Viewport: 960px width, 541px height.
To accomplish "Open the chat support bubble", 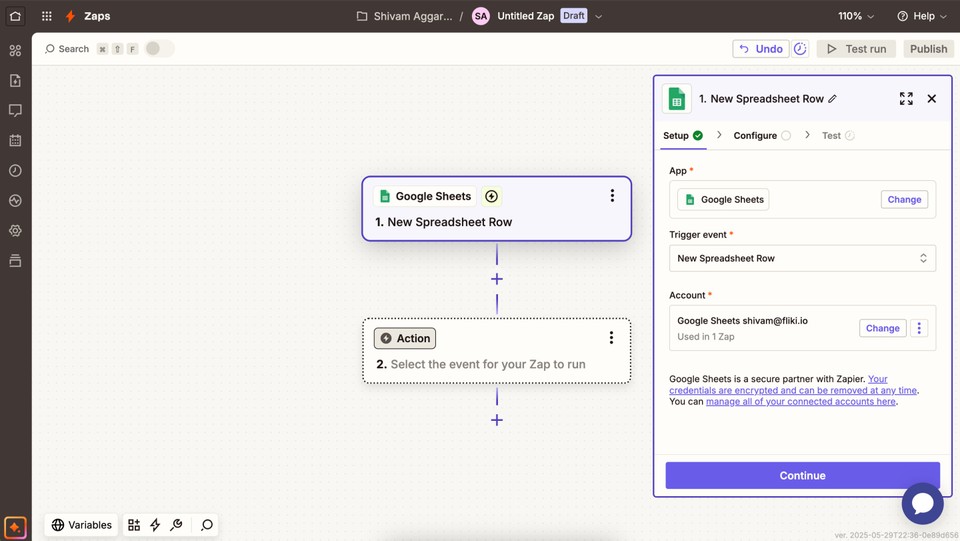I will (x=922, y=504).
